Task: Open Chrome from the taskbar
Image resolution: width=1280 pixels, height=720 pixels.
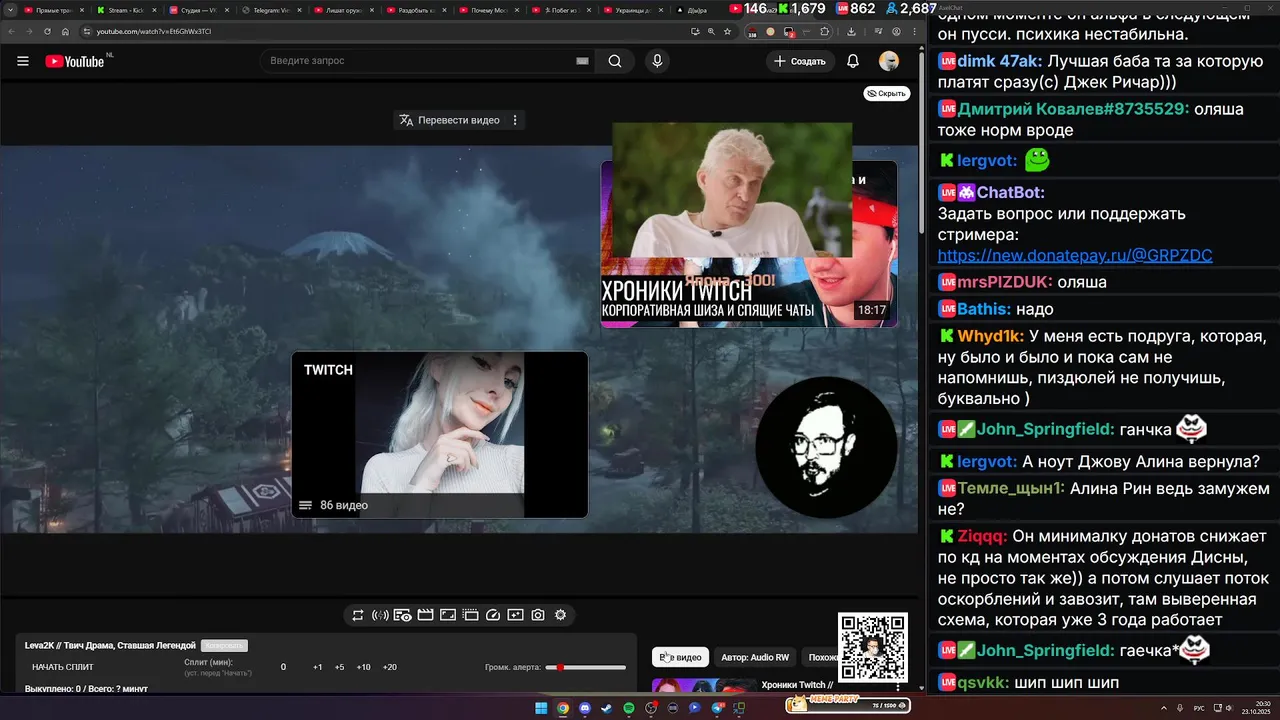Action: [x=563, y=708]
